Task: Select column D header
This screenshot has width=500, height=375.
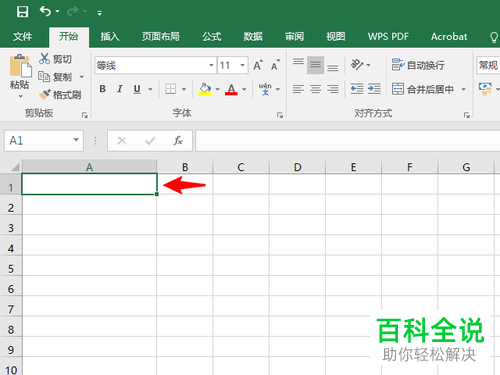Action: (297, 167)
